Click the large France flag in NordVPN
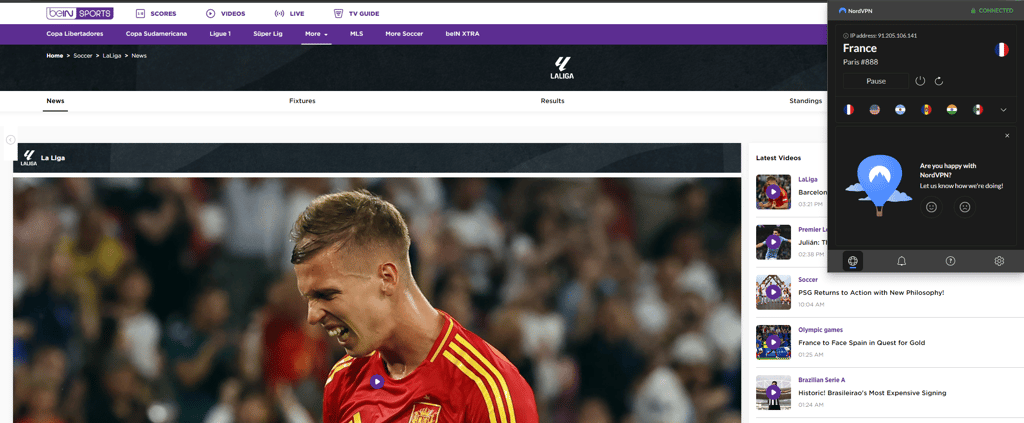This screenshot has width=1024, height=423. click(1001, 50)
